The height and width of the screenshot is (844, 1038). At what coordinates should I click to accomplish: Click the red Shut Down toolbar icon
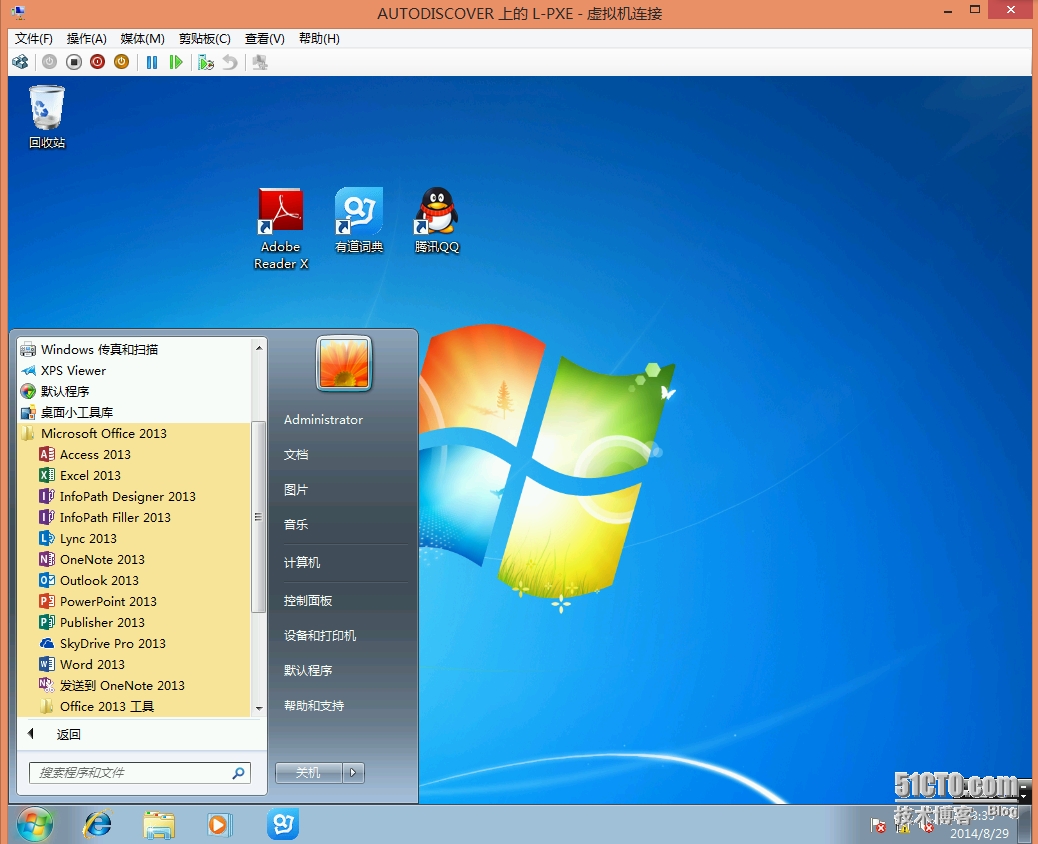click(x=97, y=62)
